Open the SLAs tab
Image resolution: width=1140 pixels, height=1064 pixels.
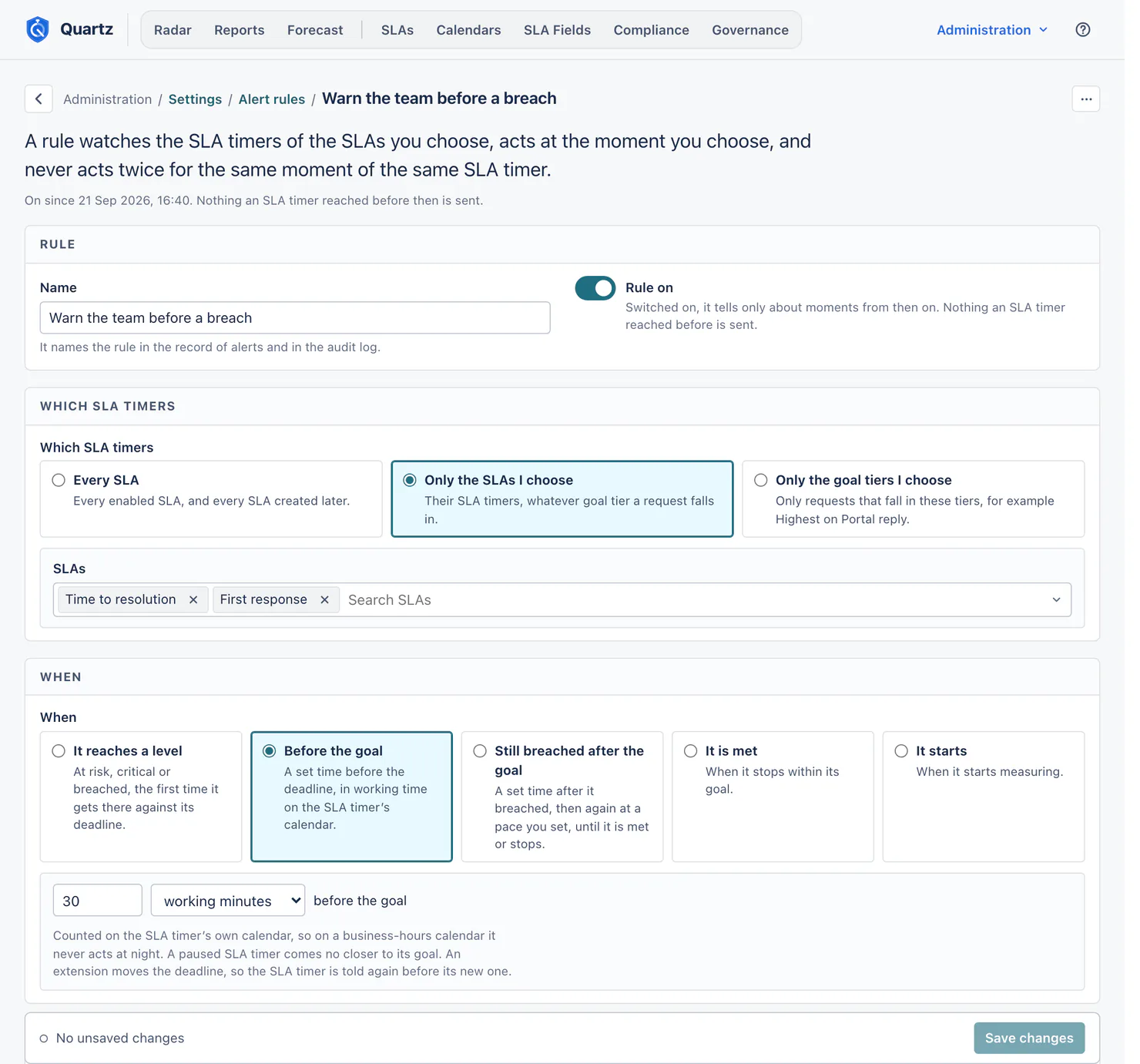click(397, 30)
